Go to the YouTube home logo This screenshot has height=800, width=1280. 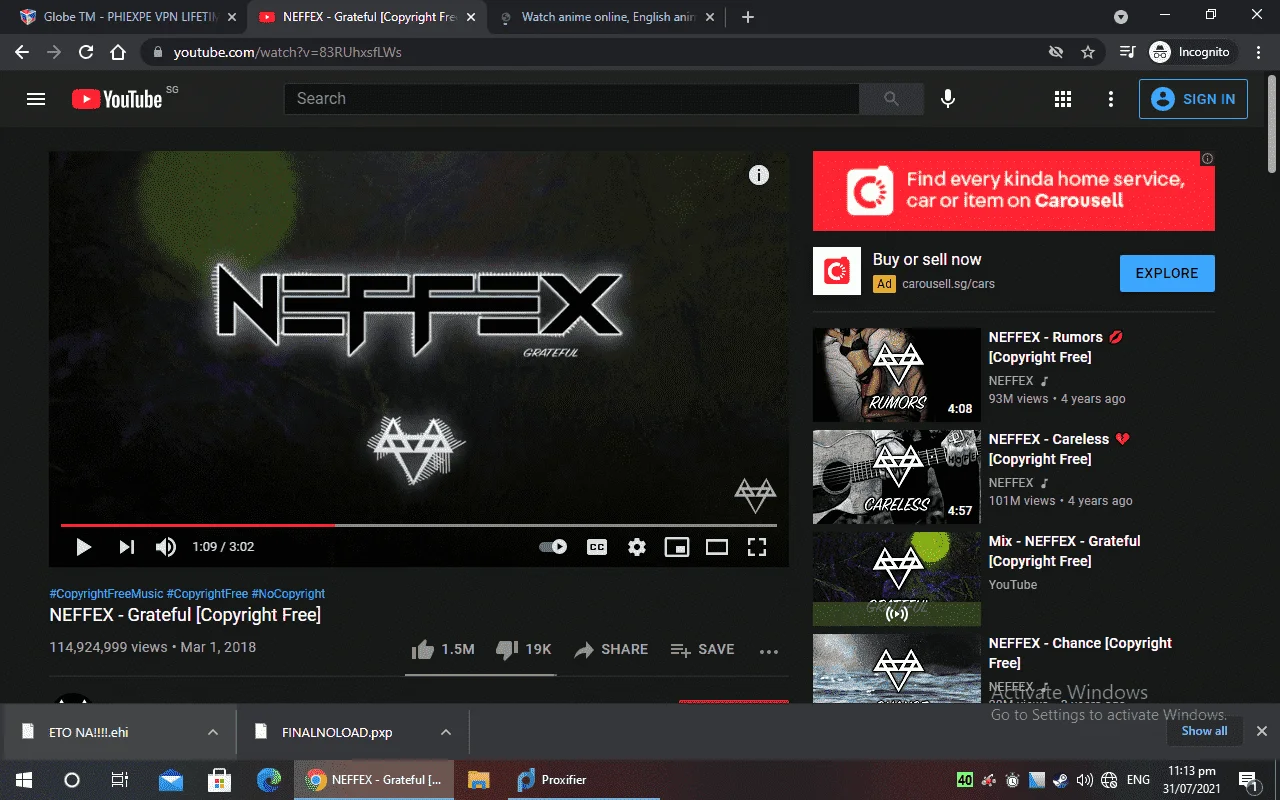point(117,99)
